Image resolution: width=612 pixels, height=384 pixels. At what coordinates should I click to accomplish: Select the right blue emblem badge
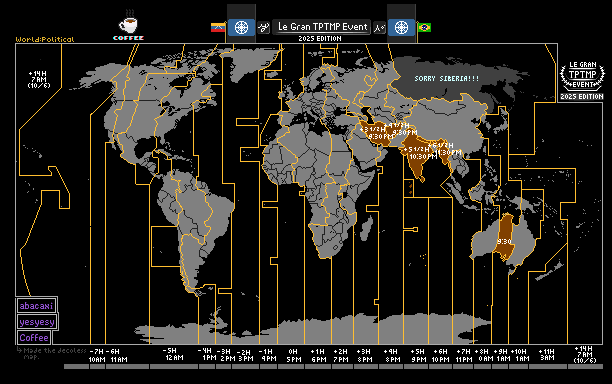click(x=401, y=27)
